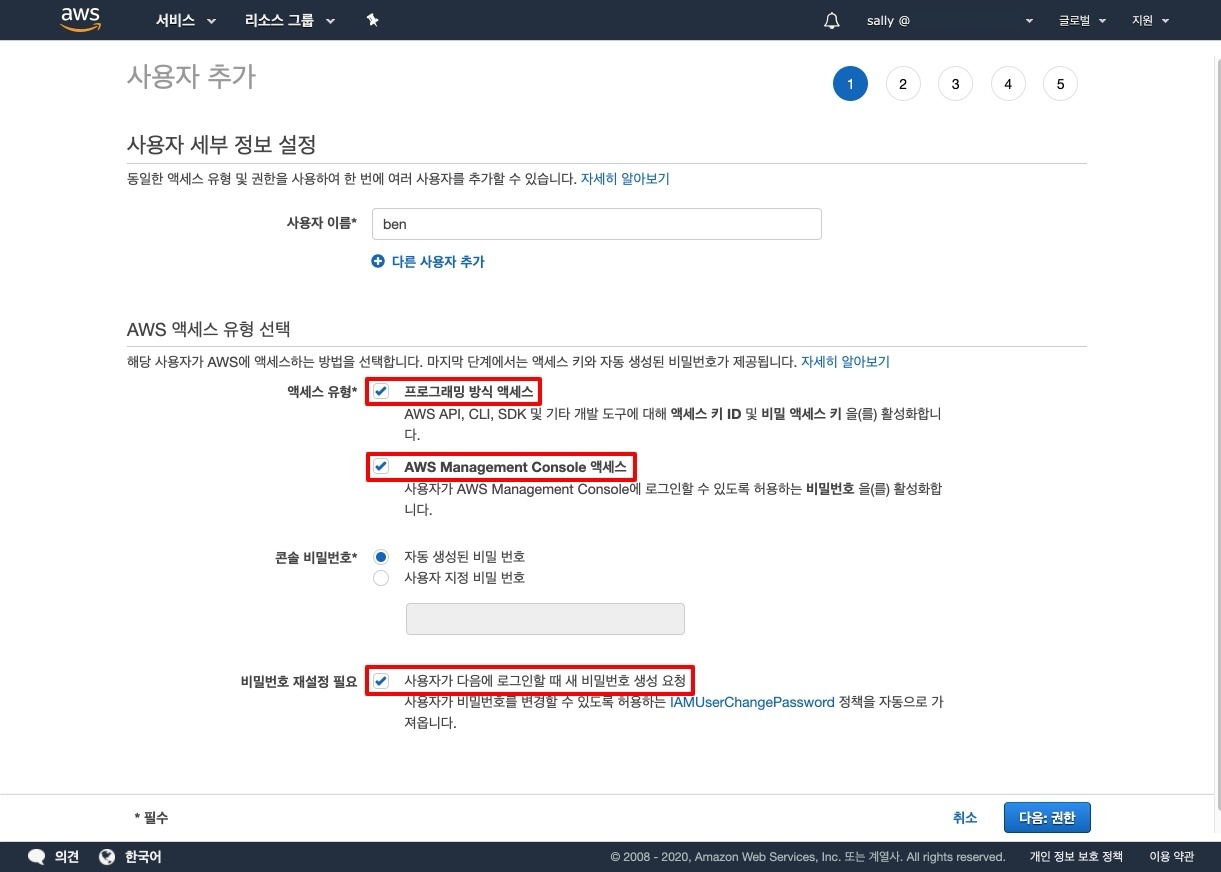
Task: Click the AWS logo home icon
Action: point(81,20)
